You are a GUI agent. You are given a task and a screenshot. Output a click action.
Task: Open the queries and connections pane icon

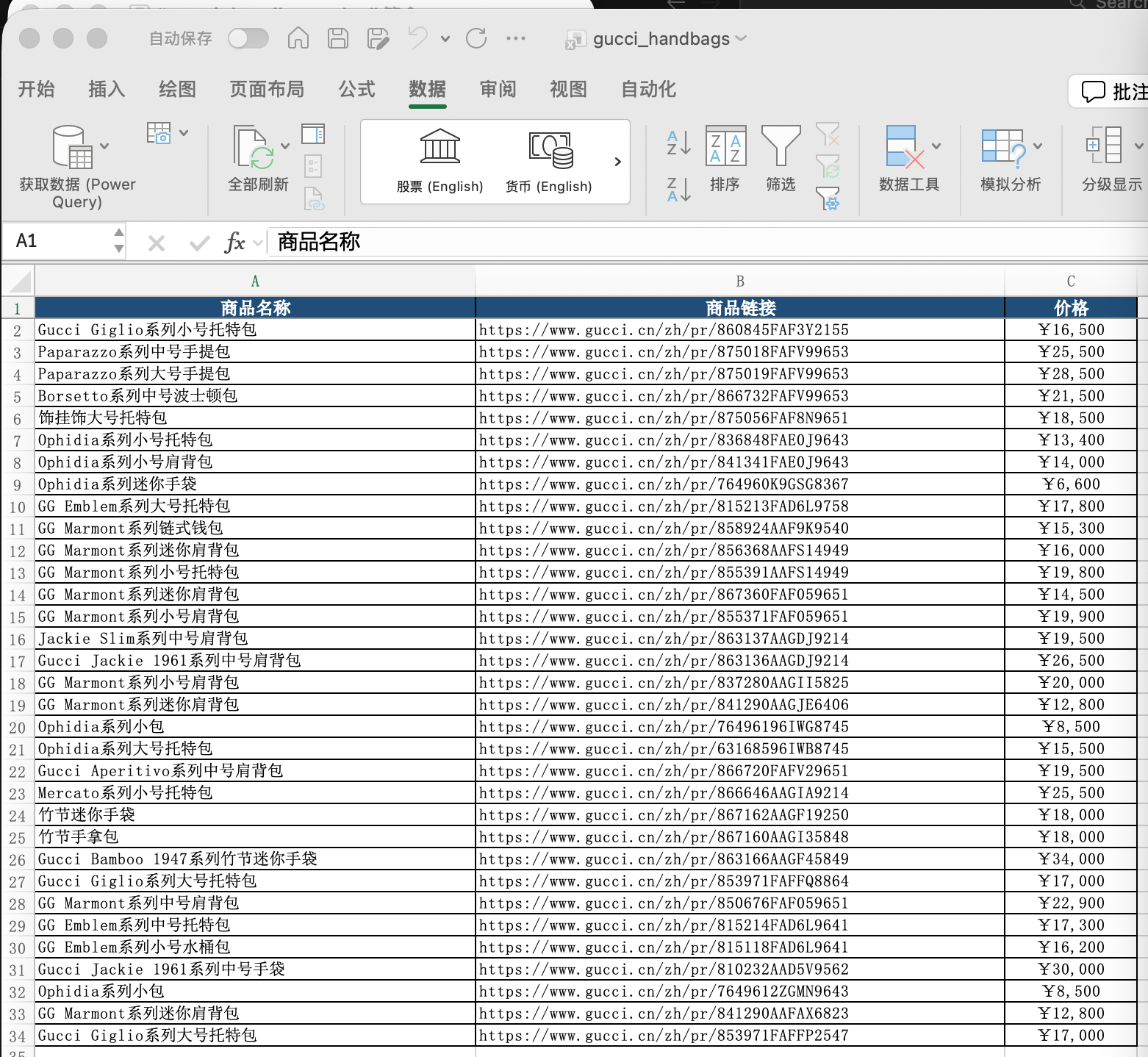click(313, 134)
